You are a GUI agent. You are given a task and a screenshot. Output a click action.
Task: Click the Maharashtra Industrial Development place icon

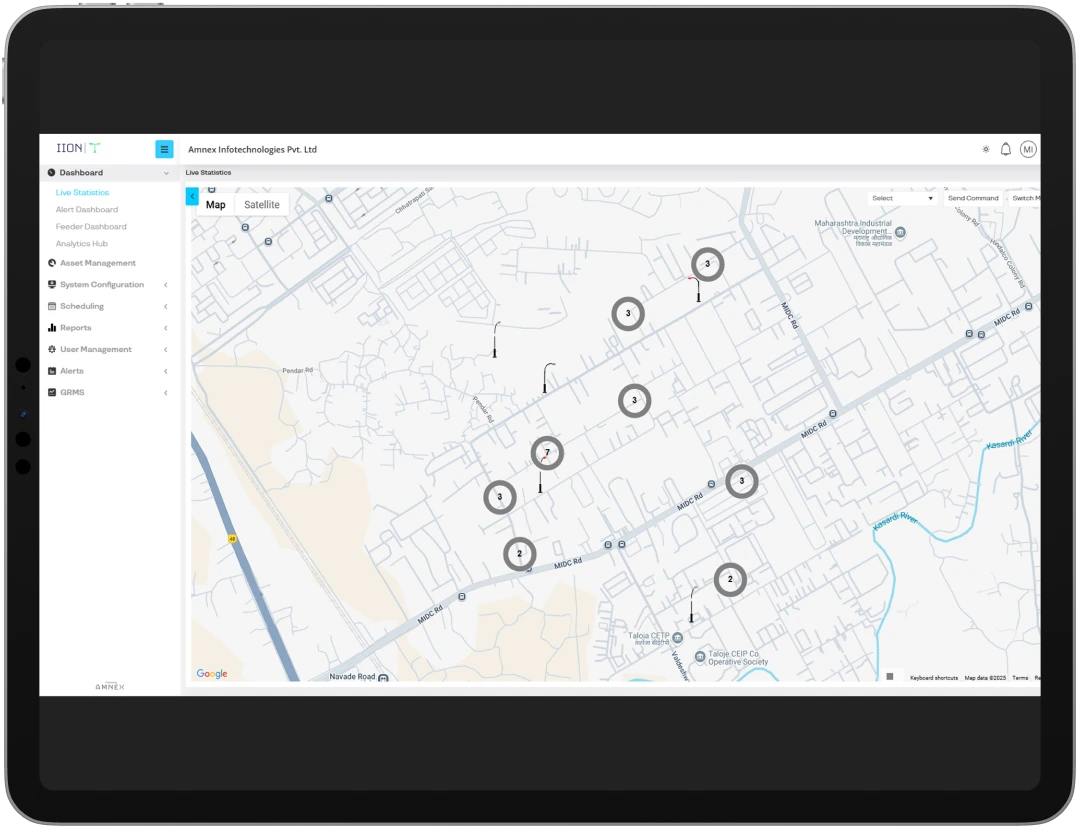point(900,233)
